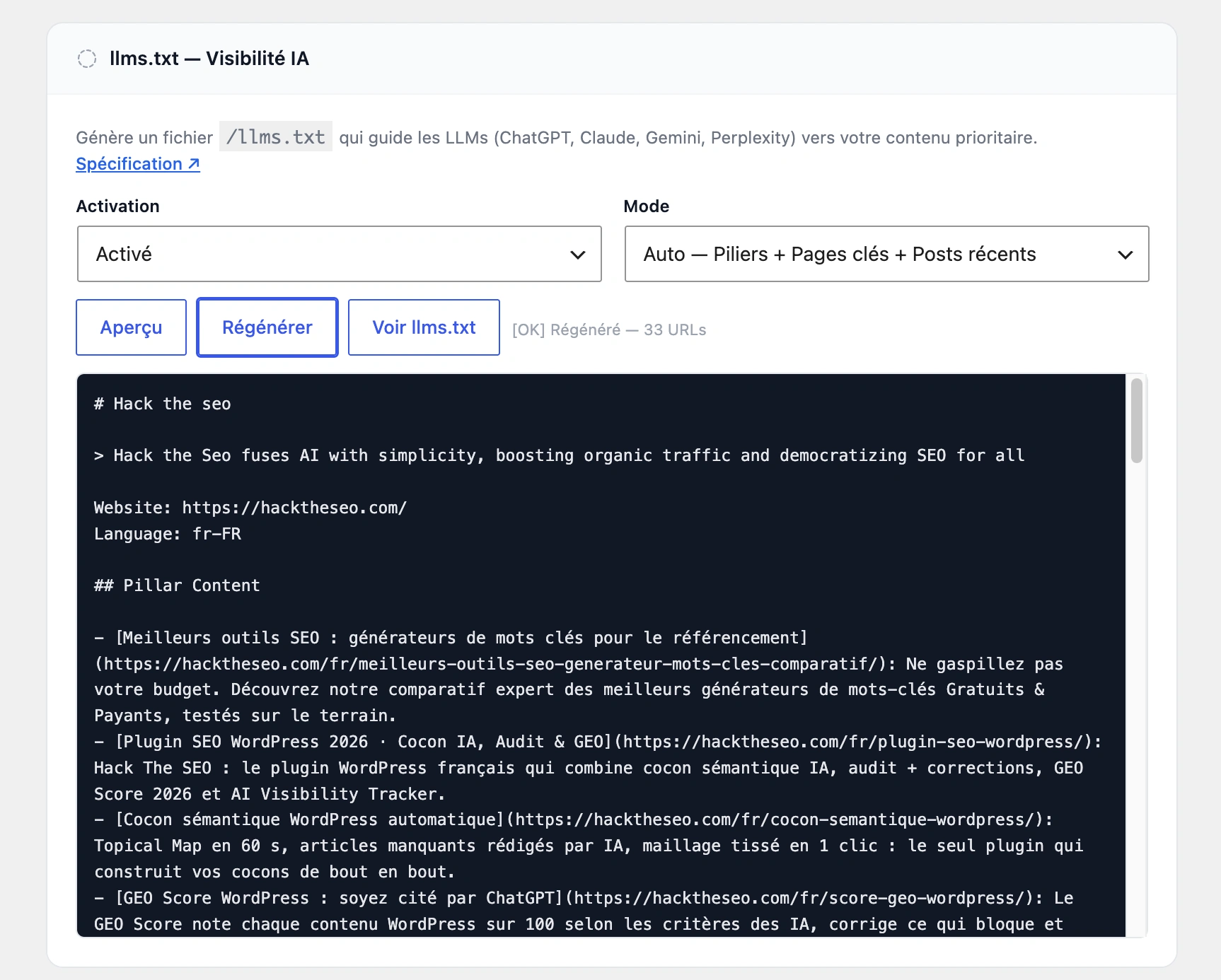Click the '## Pillar Content' heading line
This screenshot has width=1221, height=980.
pos(178,585)
